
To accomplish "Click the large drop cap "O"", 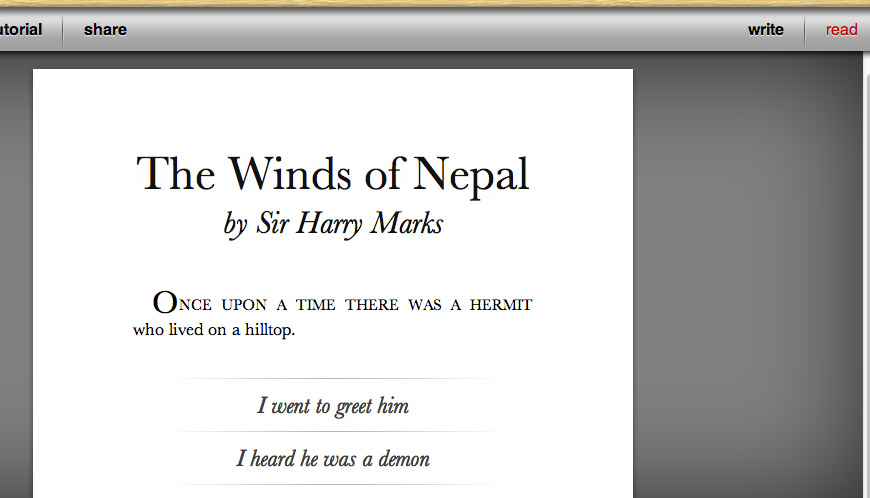I will (x=164, y=302).
